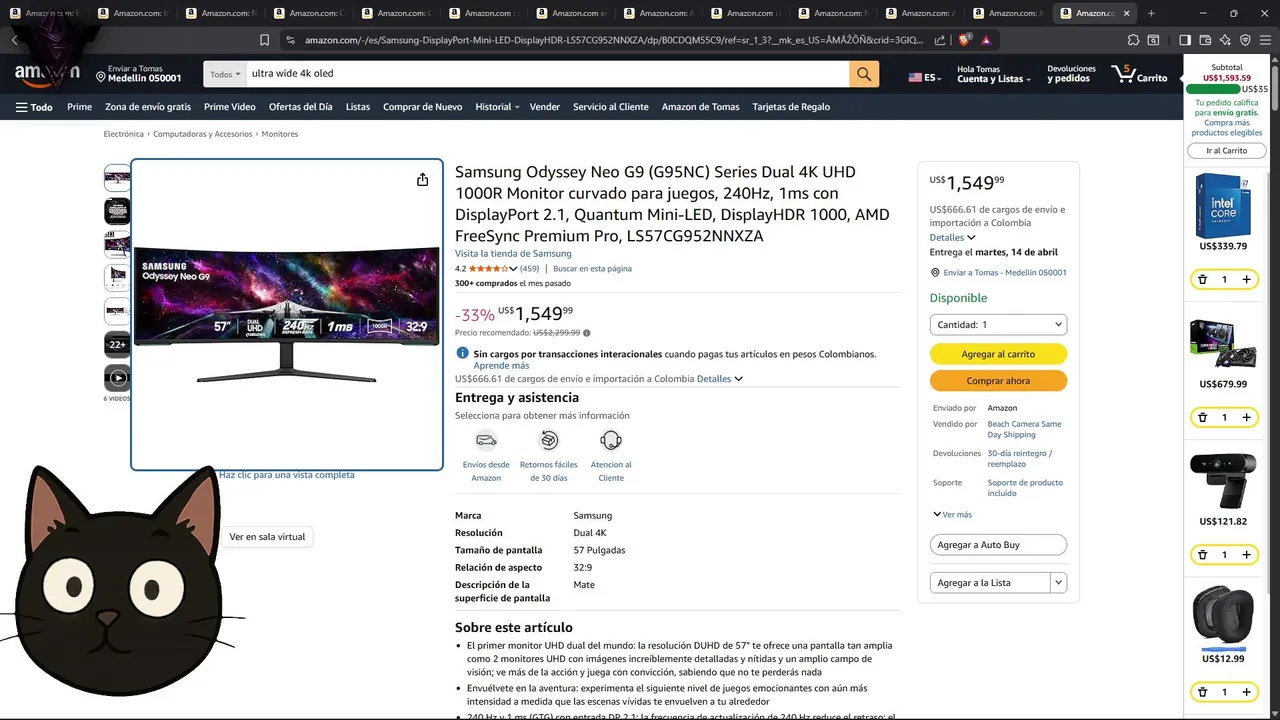Open Zona de envío gratis nav item
This screenshot has height=720, width=1280.
pos(148,107)
